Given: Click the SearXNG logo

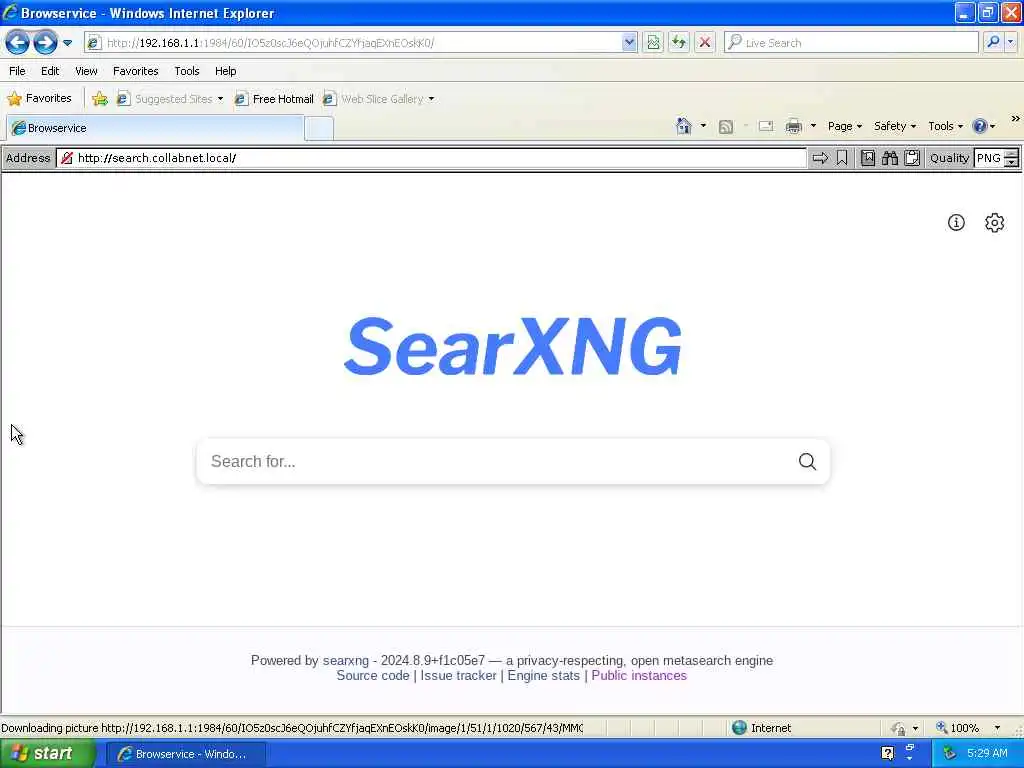Looking at the screenshot, I should [513, 347].
